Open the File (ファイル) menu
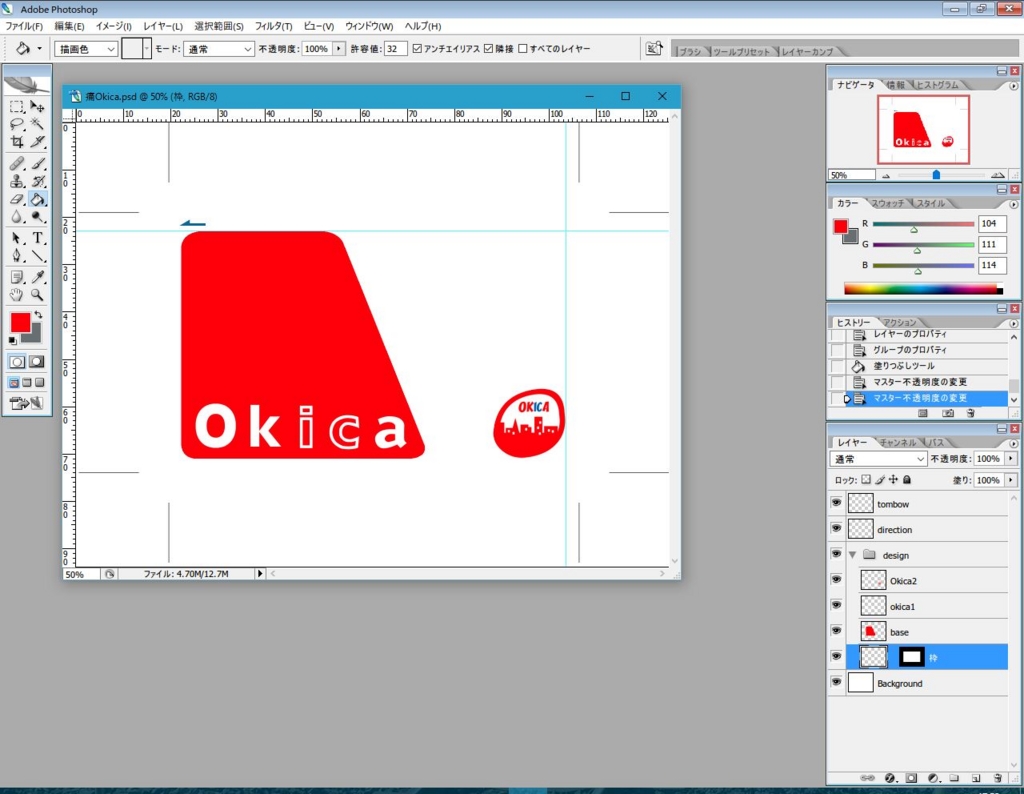This screenshot has width=1024, height=794. point(24,26)
